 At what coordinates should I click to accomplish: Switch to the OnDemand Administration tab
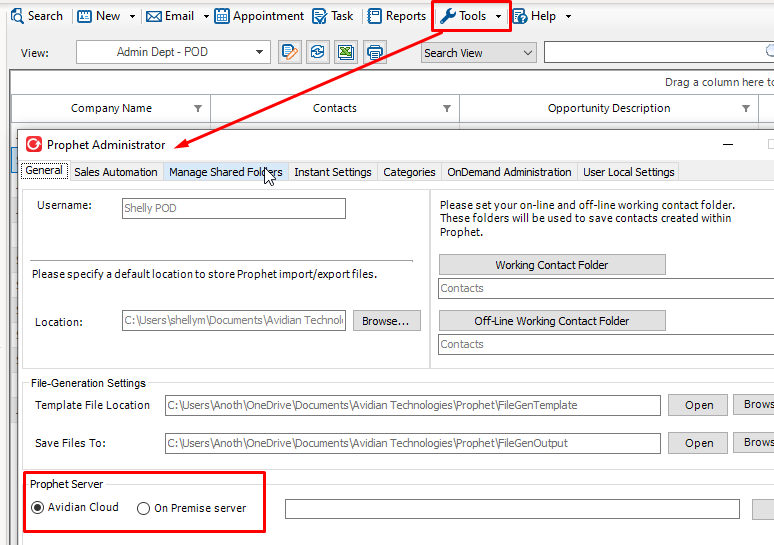(509, 172)
